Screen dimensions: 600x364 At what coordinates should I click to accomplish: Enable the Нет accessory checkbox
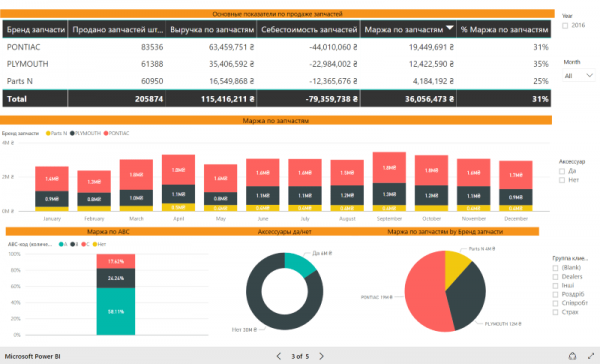click(x=562, y=180)
